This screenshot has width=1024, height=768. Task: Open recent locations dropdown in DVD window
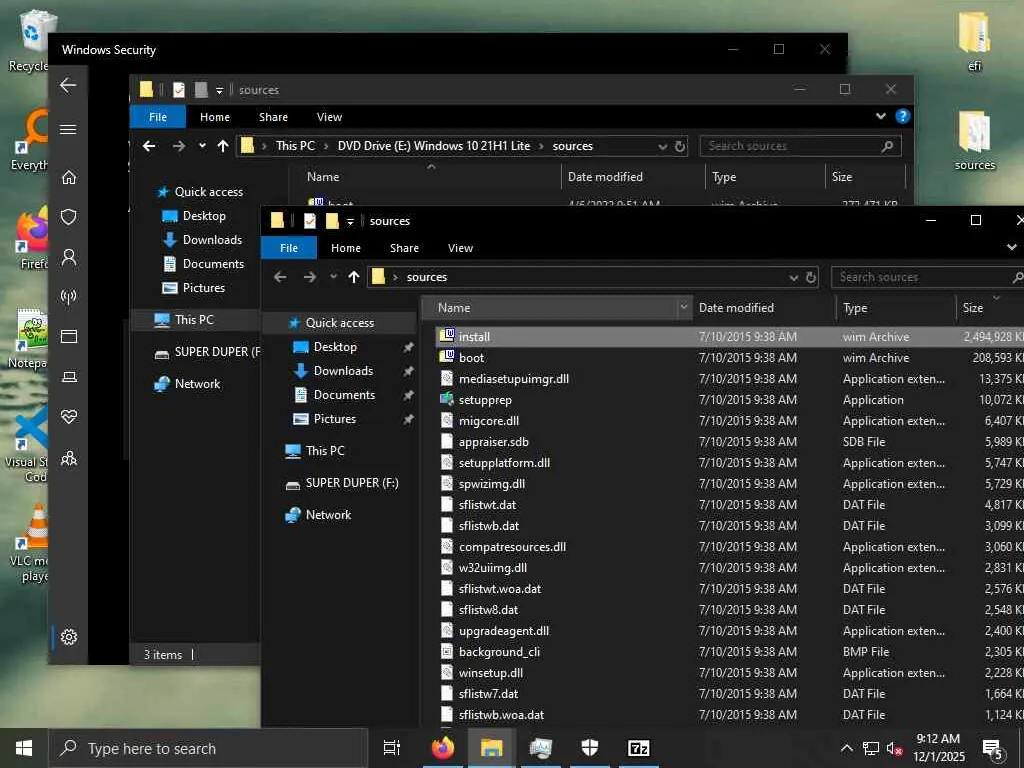click(x=202, y=146)
